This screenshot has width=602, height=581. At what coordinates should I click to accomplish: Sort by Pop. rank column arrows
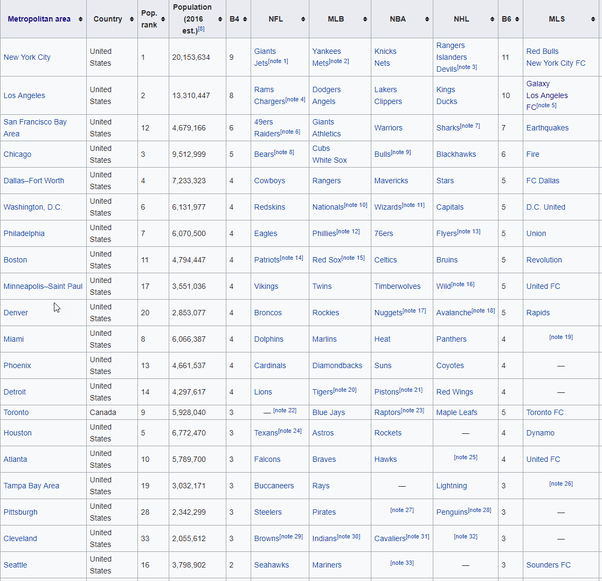[163, 19]
